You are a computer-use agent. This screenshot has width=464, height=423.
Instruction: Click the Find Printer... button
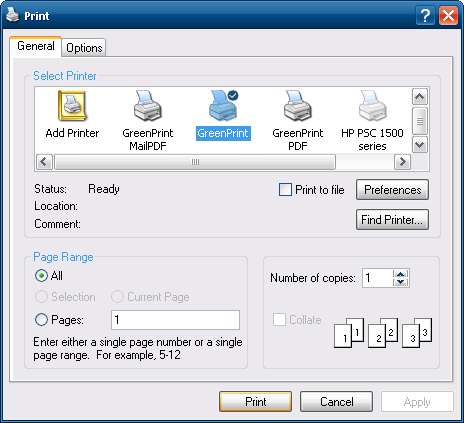(392, 220)
